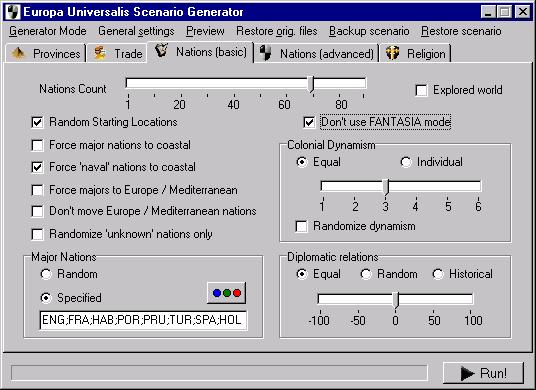Click the Colonial Dynamism slider thumb

(x=386, y=187)
